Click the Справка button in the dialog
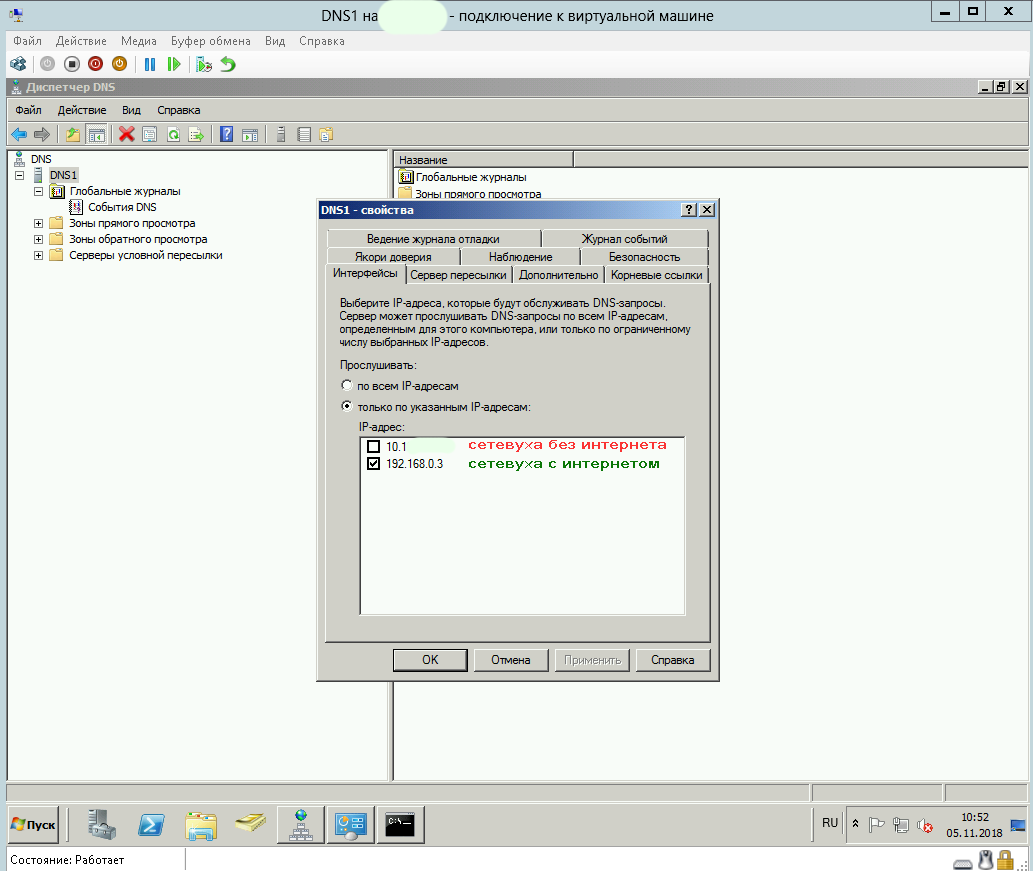The image size is (1033, 871). tap(673, 660)
